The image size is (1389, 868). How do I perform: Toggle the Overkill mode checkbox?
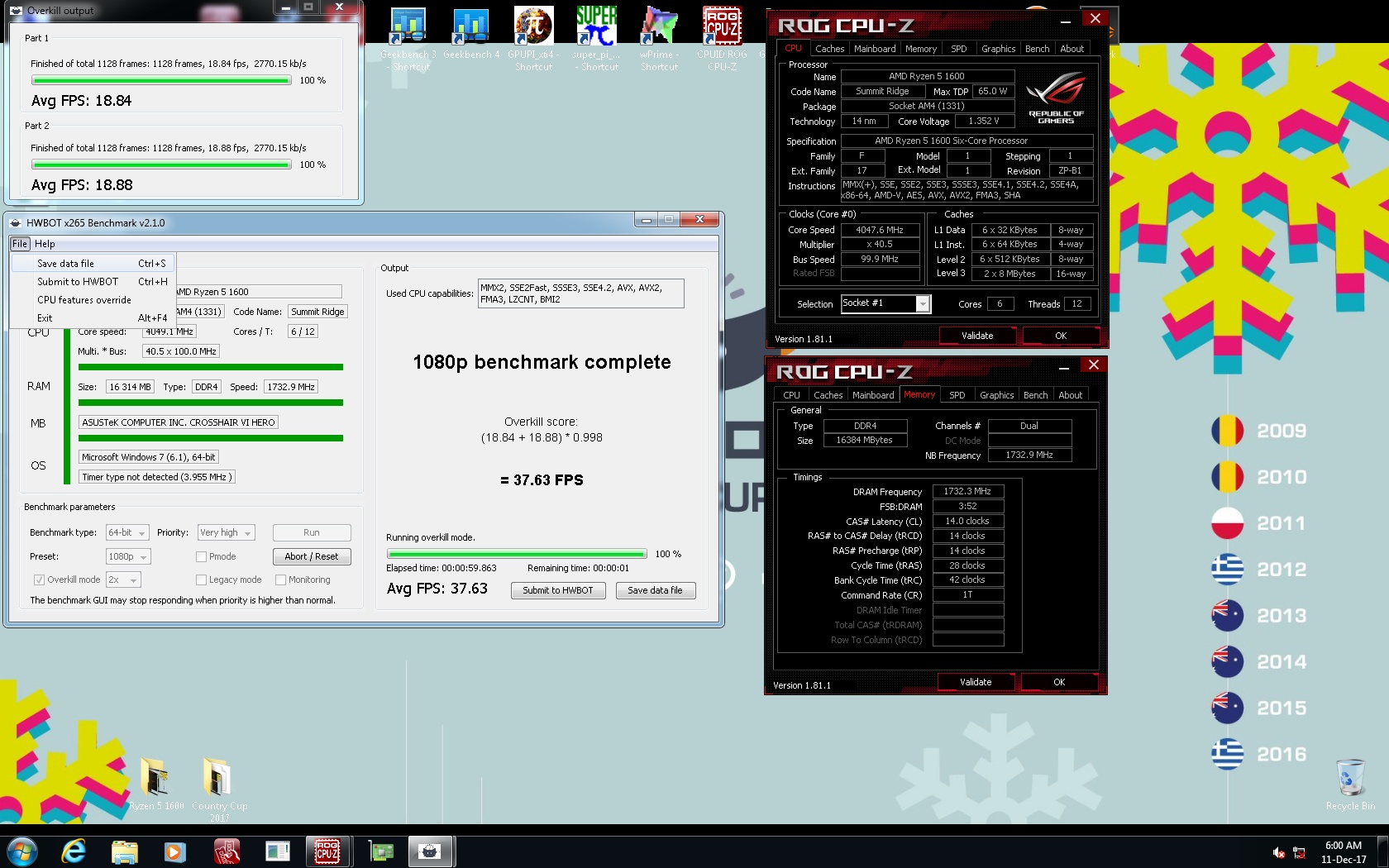(38, 579)
